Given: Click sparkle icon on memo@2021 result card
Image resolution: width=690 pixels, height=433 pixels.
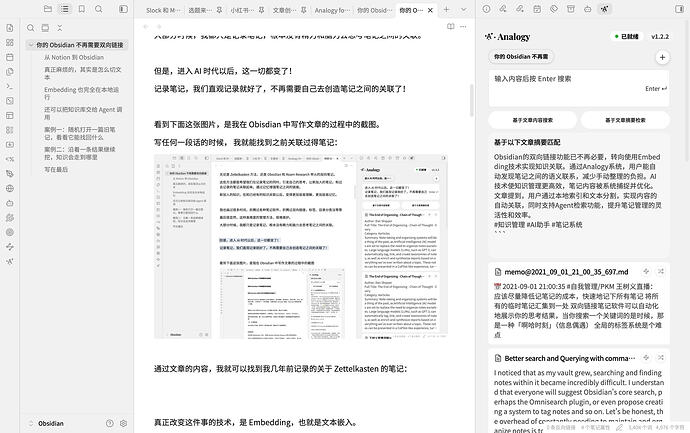Looking at the screenshot, I should [x=646, y=272].
